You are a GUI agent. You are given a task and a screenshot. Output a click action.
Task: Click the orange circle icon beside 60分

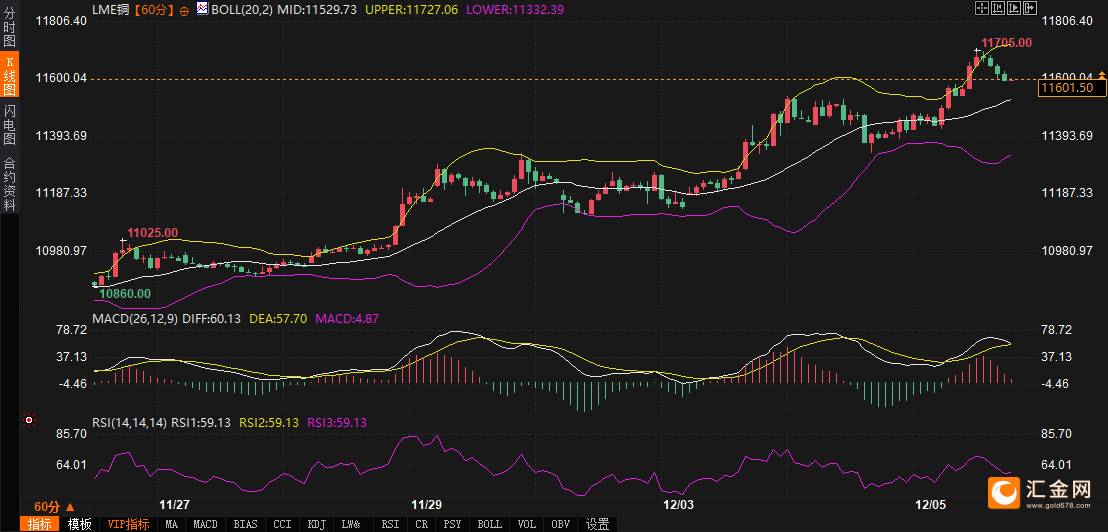pyautogui.click(x=184, y=9)
